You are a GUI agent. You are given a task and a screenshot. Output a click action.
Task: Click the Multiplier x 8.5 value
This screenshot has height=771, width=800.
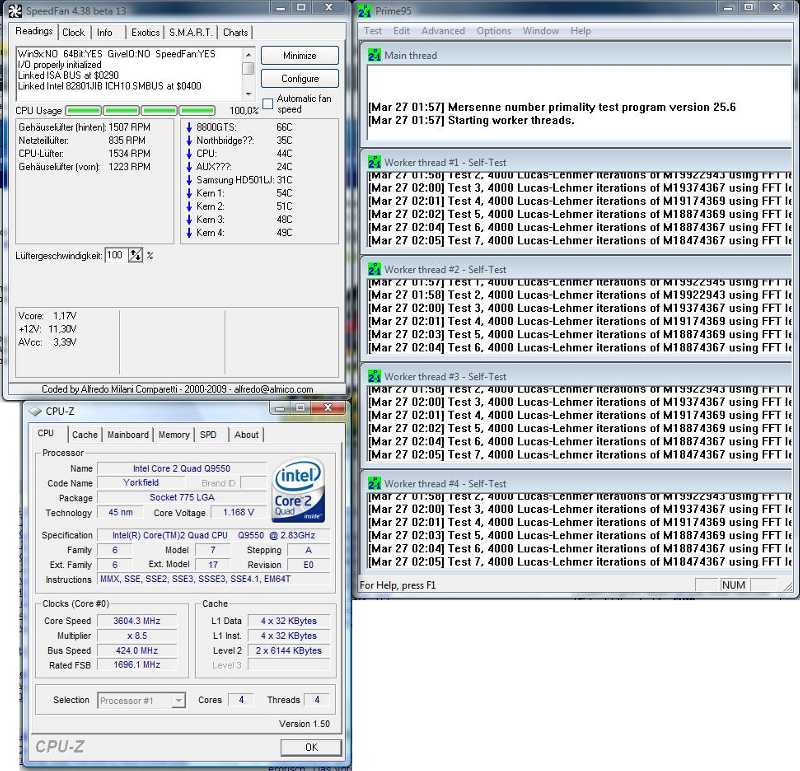[x=137, y=636]
